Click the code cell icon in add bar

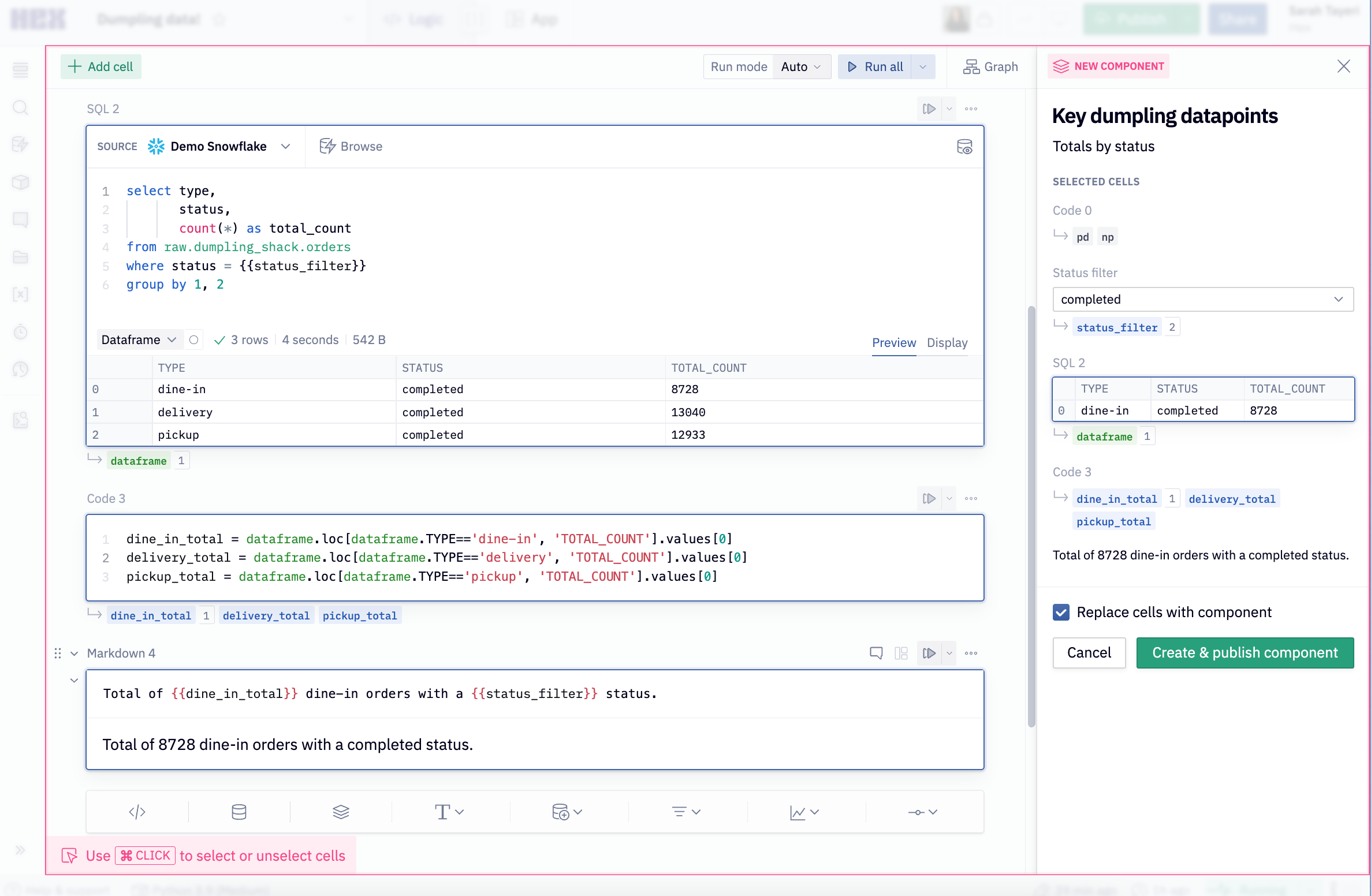pyautogui.click(x=137, y=812)
